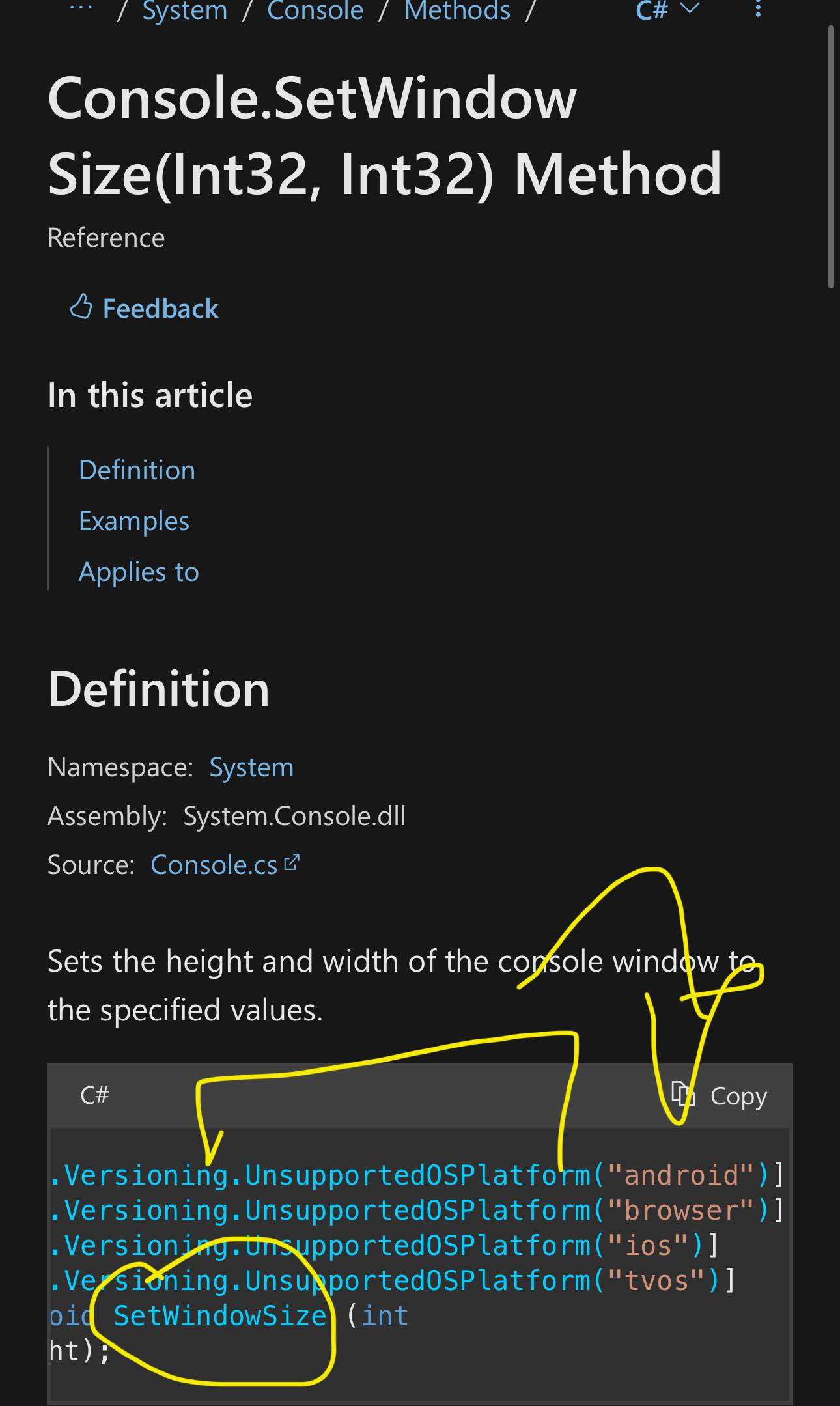The height and width of the screenshot is (1406, 840).
Task: Expand the C# language dropdown
Action: click(667, 9)
